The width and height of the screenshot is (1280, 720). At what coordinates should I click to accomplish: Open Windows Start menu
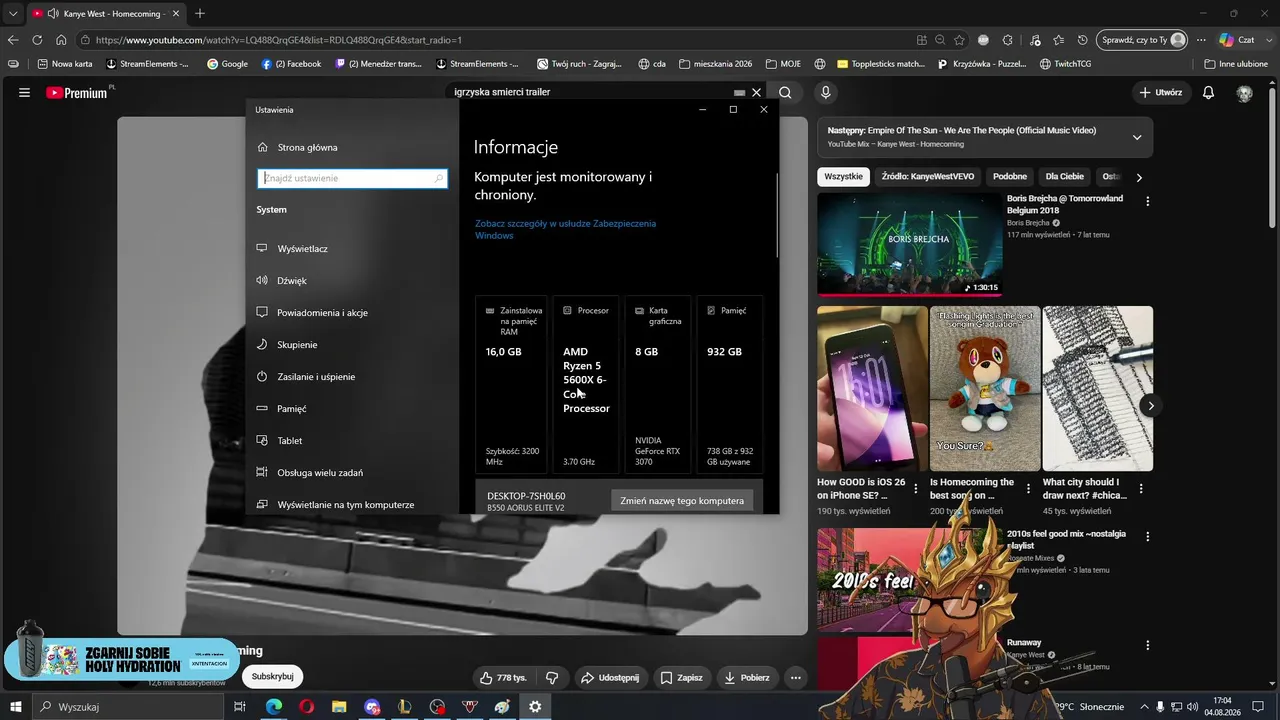(x=16, y=707)
